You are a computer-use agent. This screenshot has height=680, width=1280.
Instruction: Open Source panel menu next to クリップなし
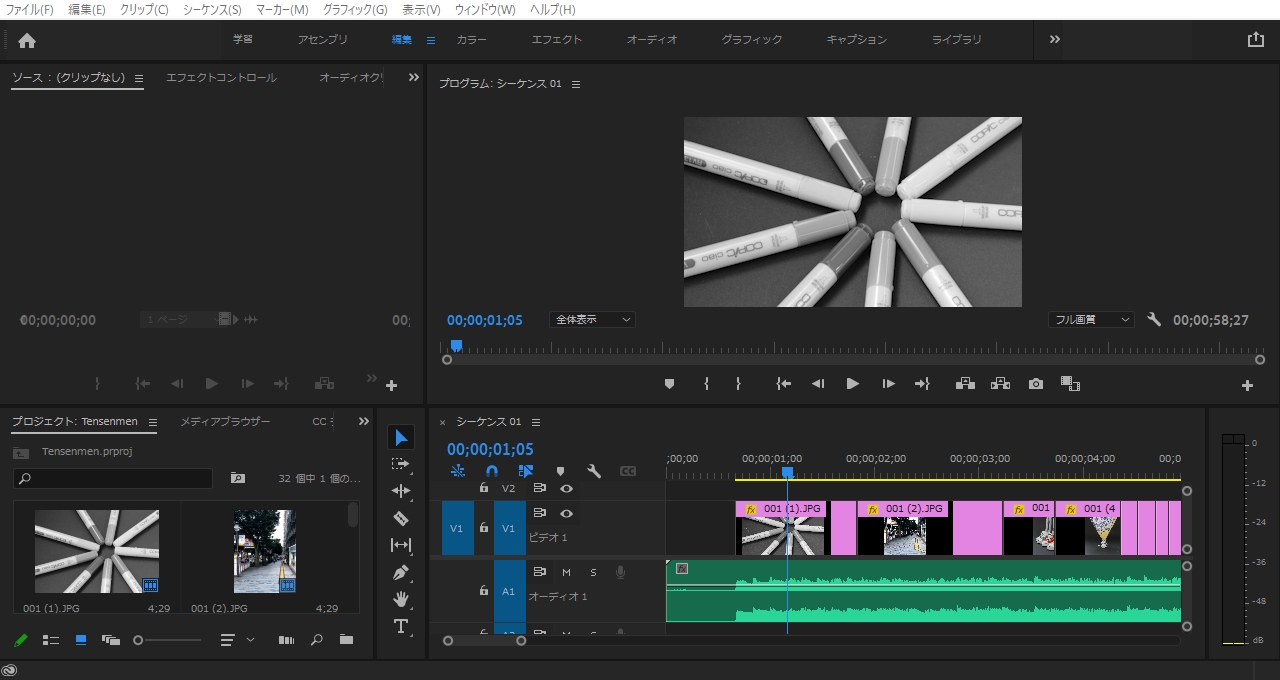(x=139, y=78)
